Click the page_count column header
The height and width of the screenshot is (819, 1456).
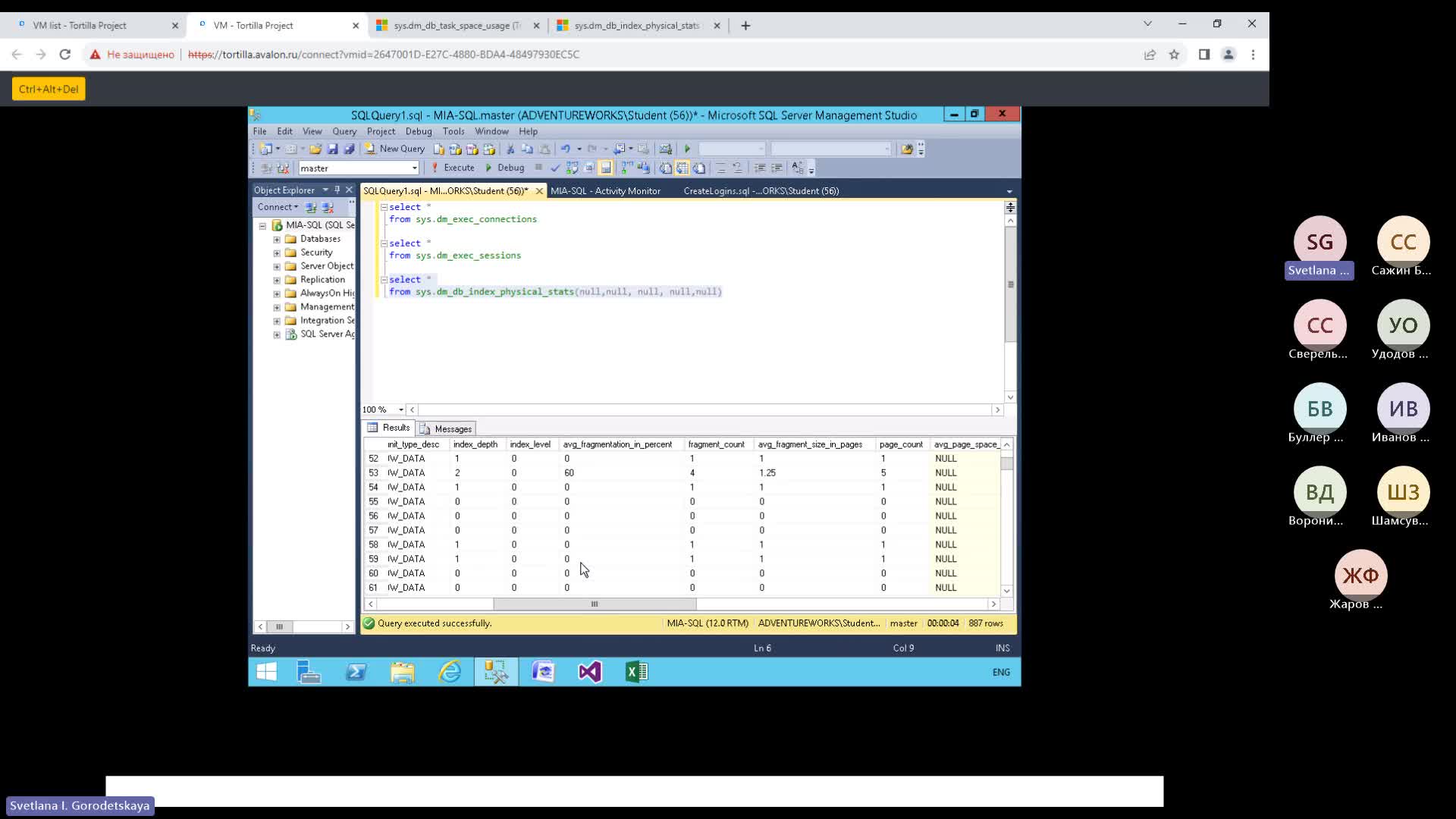click(901, 444)
